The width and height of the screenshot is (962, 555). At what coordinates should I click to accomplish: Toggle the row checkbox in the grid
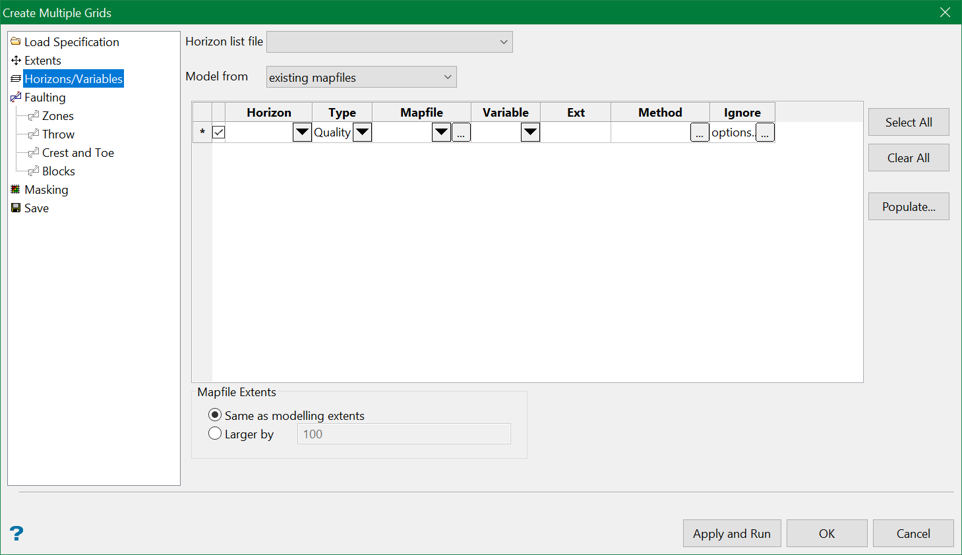219,132
